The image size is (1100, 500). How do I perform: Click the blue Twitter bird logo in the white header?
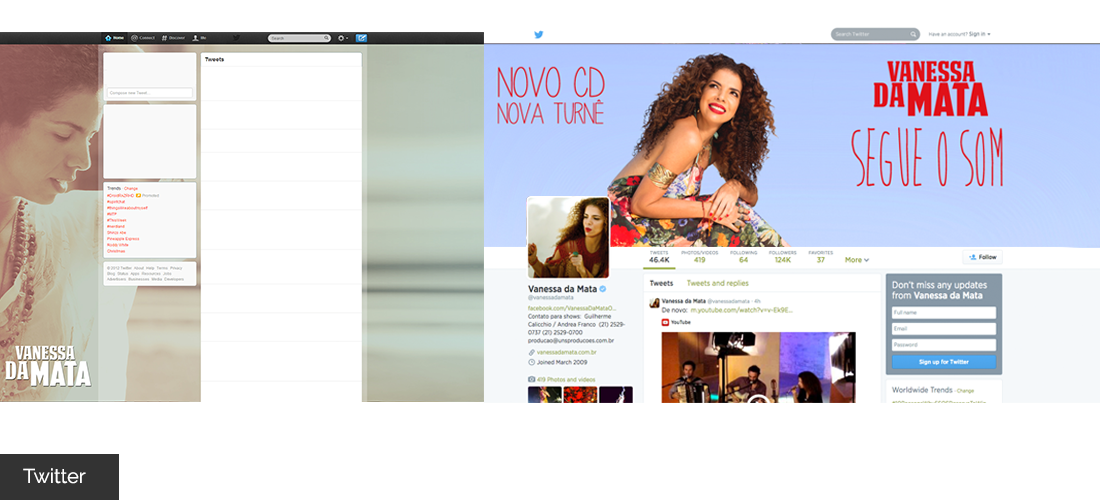[x=539, y=34]
